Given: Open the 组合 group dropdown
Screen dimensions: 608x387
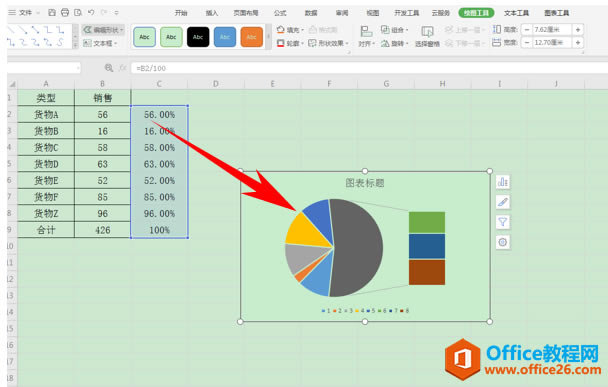Looking at the screenshot, I should [x=394, y=29].
